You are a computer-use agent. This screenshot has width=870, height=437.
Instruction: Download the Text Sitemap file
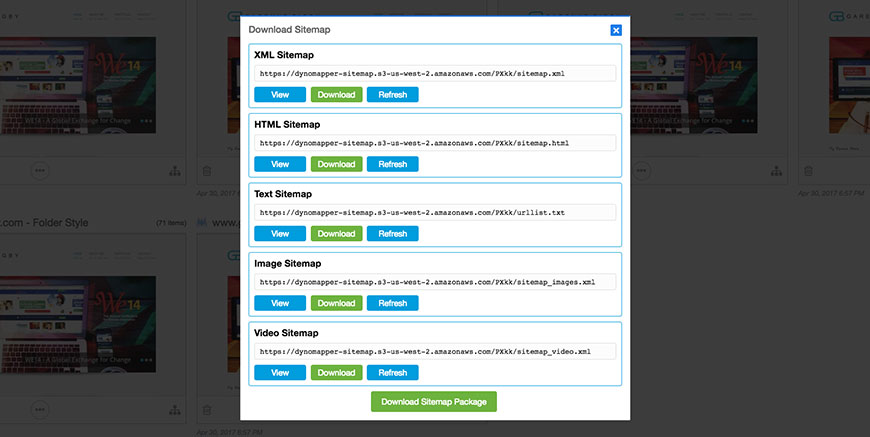[x=336, y=234]
